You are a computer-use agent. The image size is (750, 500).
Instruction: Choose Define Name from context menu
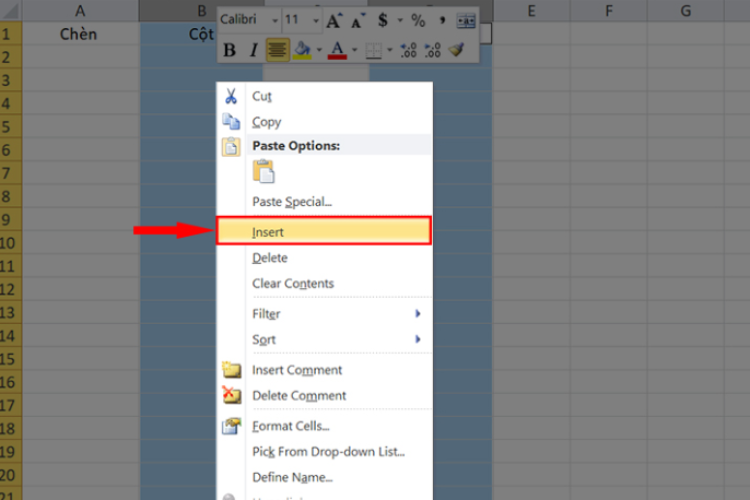point(324,478)
